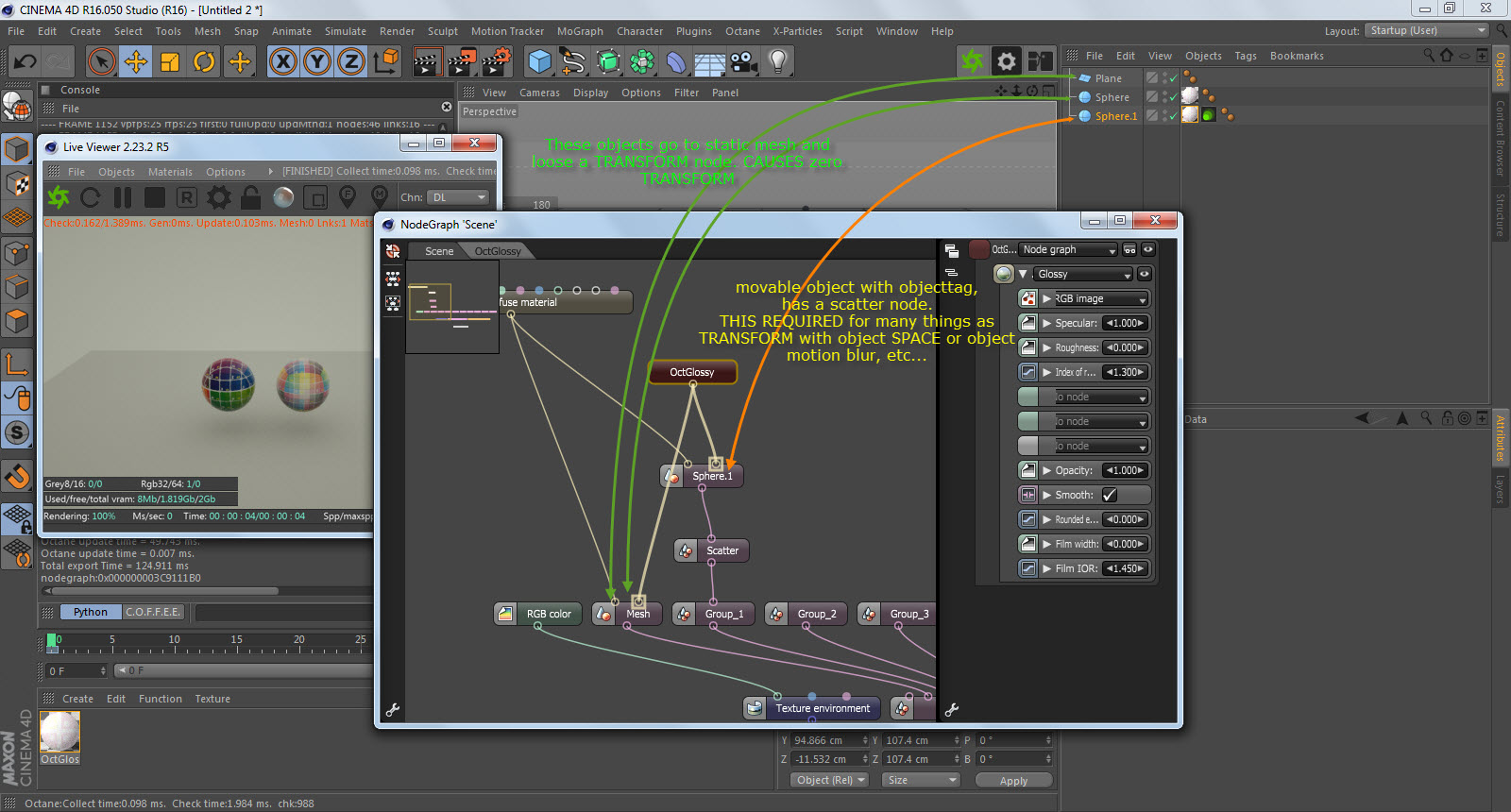The width and height of the screenshot is (1511, 812).
Task: Open the Attributes side tab
Action: [x=1501, y=438]
